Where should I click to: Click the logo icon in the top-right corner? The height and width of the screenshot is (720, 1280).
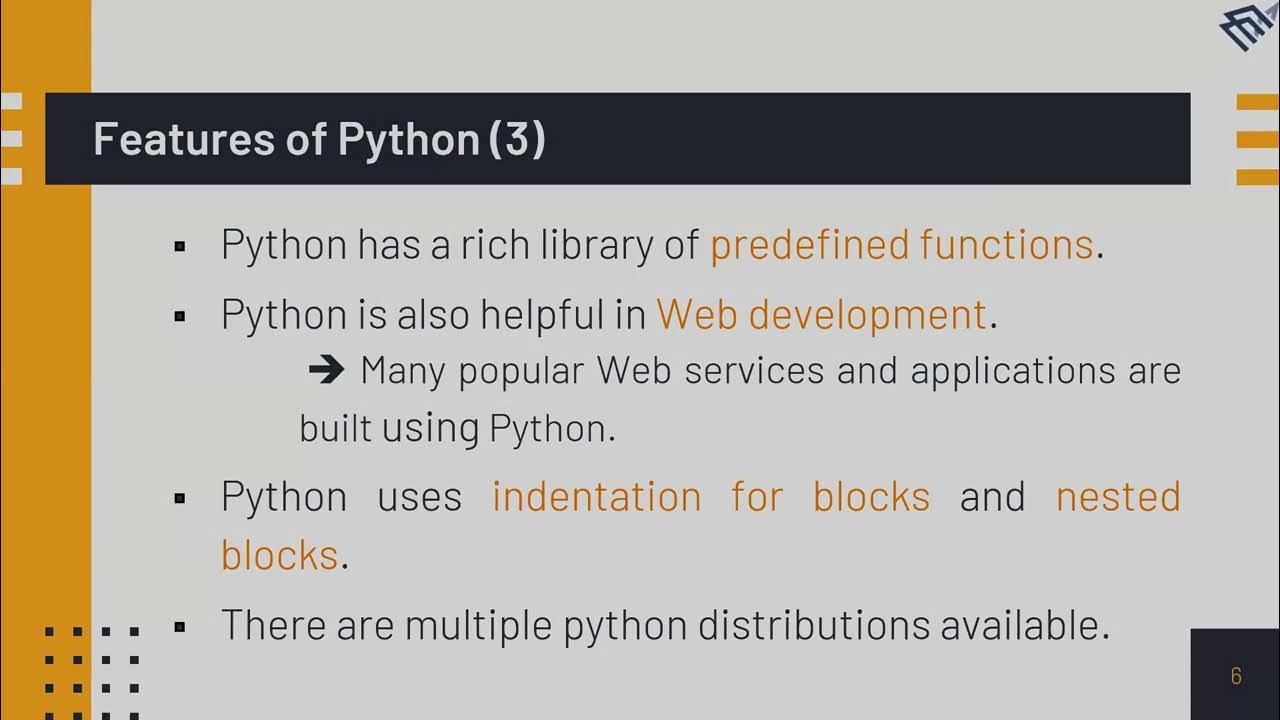click(1250, 27)
